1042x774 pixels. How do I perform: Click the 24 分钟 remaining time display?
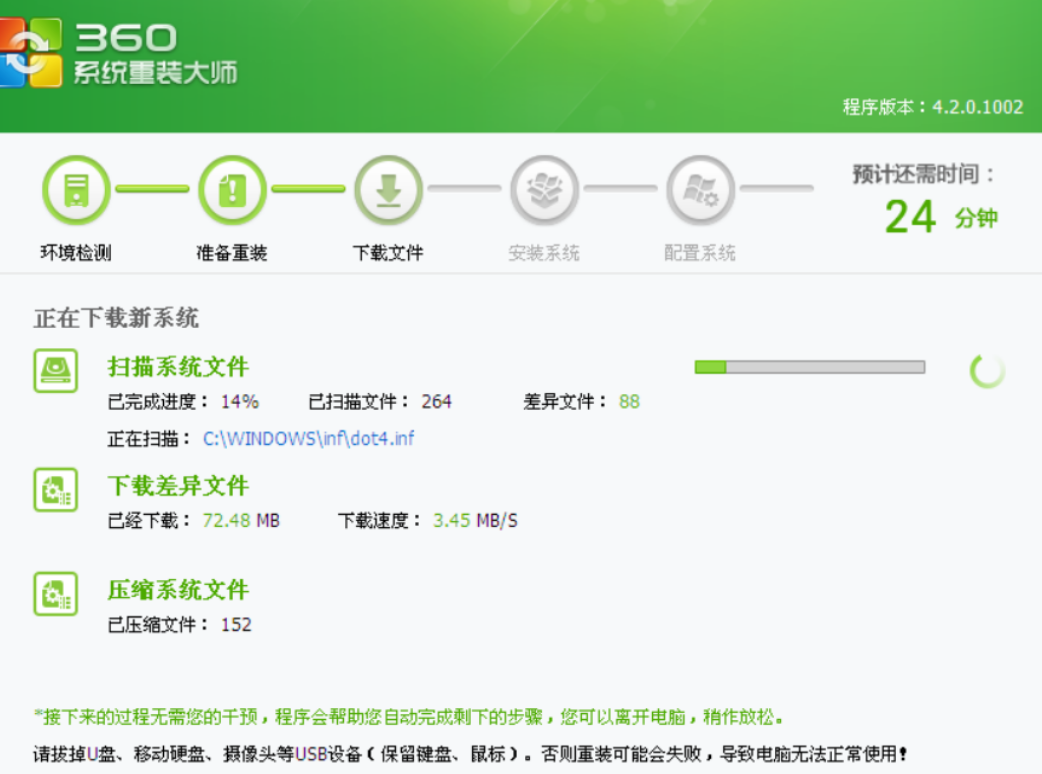(x=939, y=217)
